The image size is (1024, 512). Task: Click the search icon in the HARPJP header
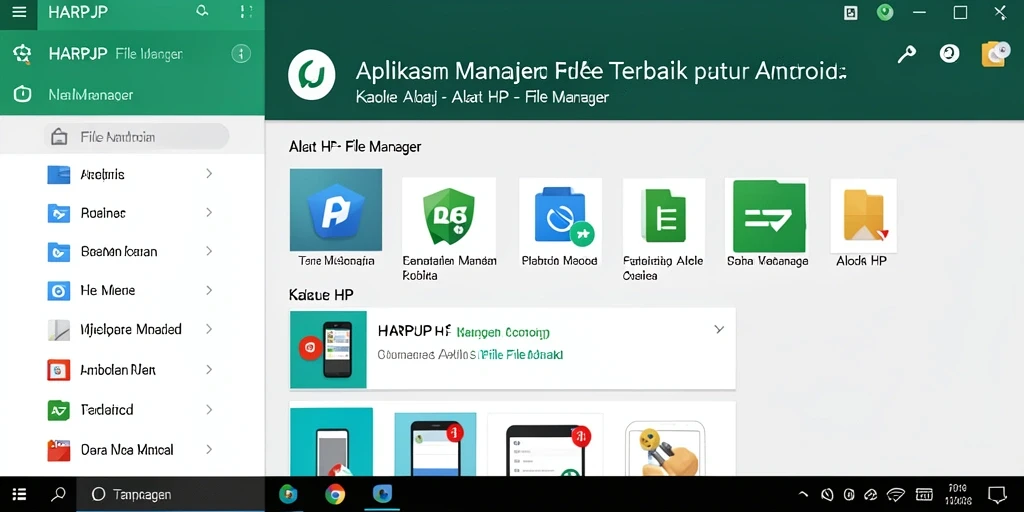(202, 11)
